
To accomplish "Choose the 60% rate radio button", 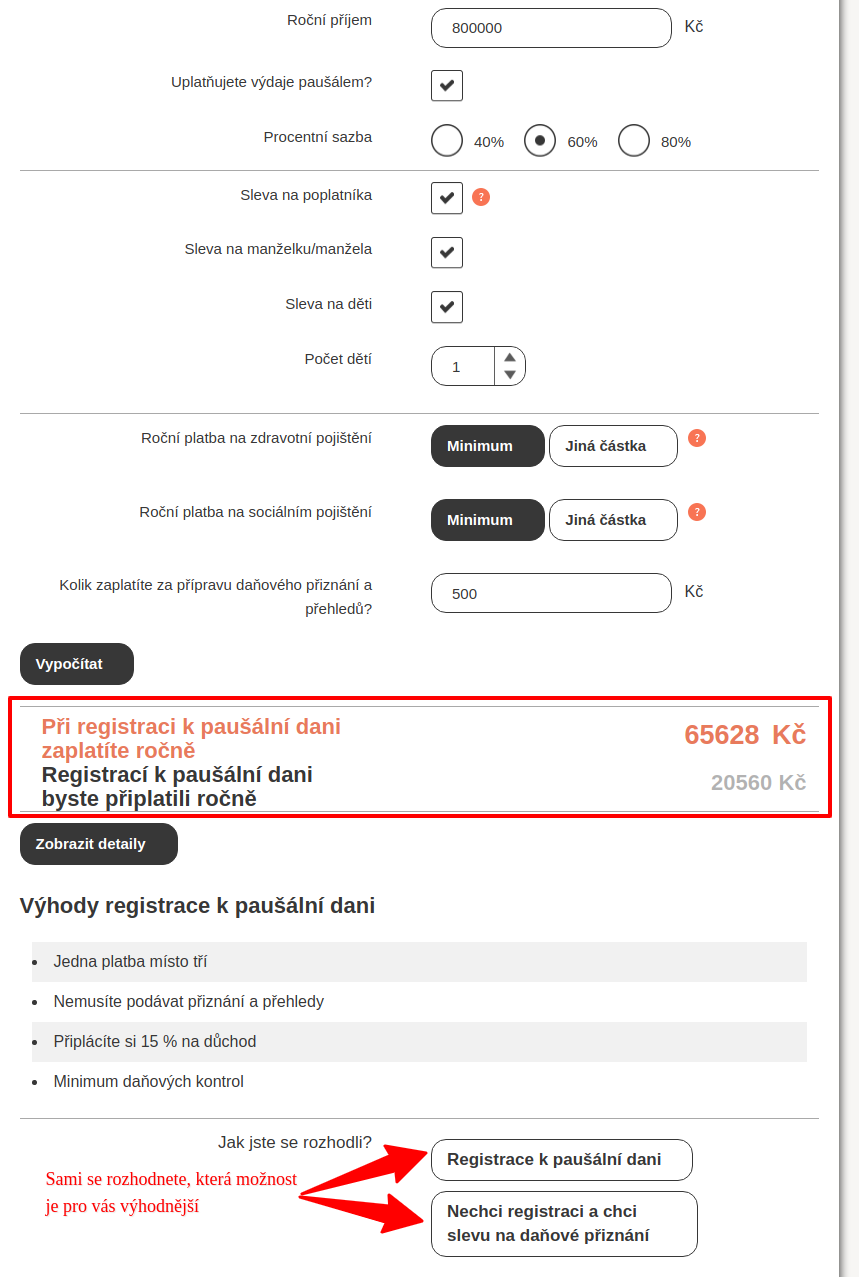I will [x=540, y=141].
